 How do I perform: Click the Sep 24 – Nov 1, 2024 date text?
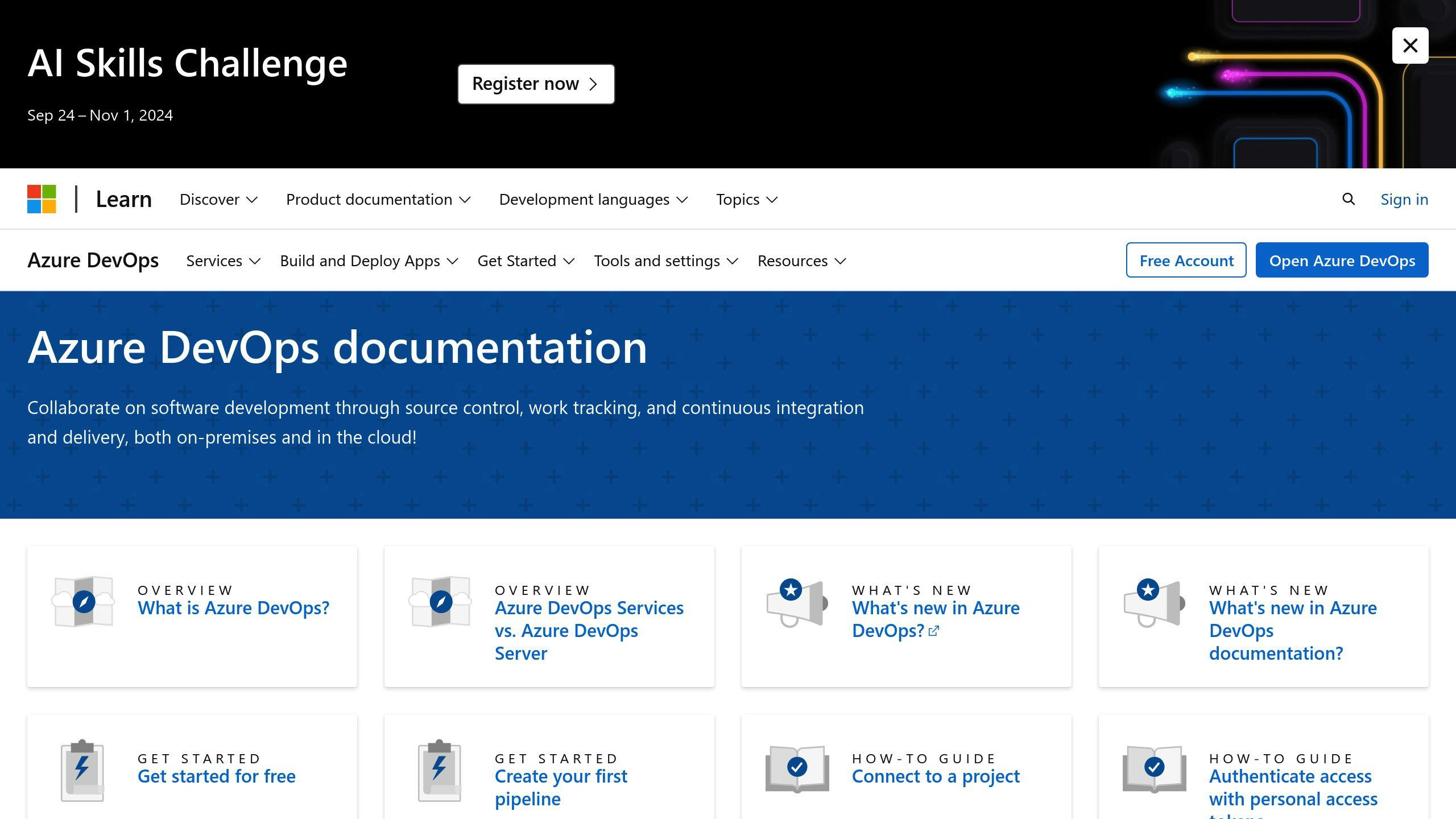tap(100, 115)
